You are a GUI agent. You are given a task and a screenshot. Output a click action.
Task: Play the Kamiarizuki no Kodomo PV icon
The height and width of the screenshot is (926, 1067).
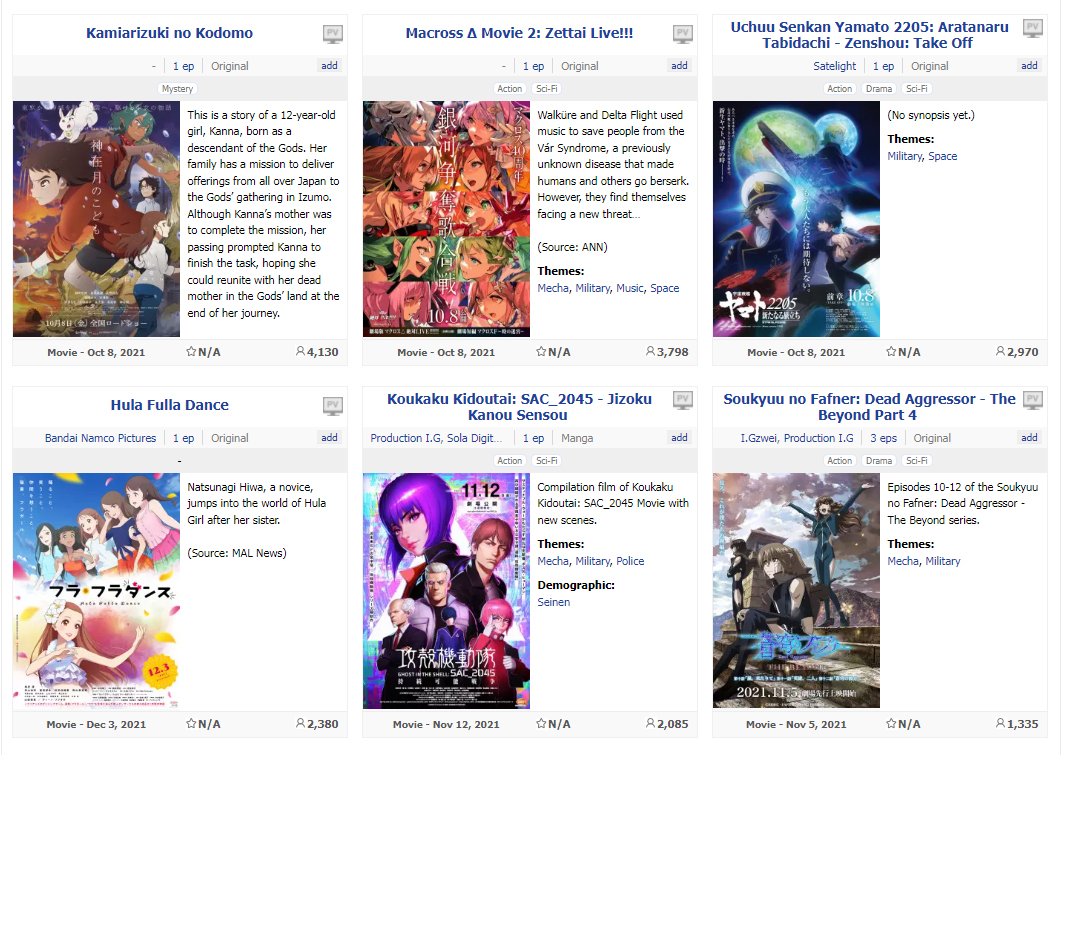click(332, 34)
